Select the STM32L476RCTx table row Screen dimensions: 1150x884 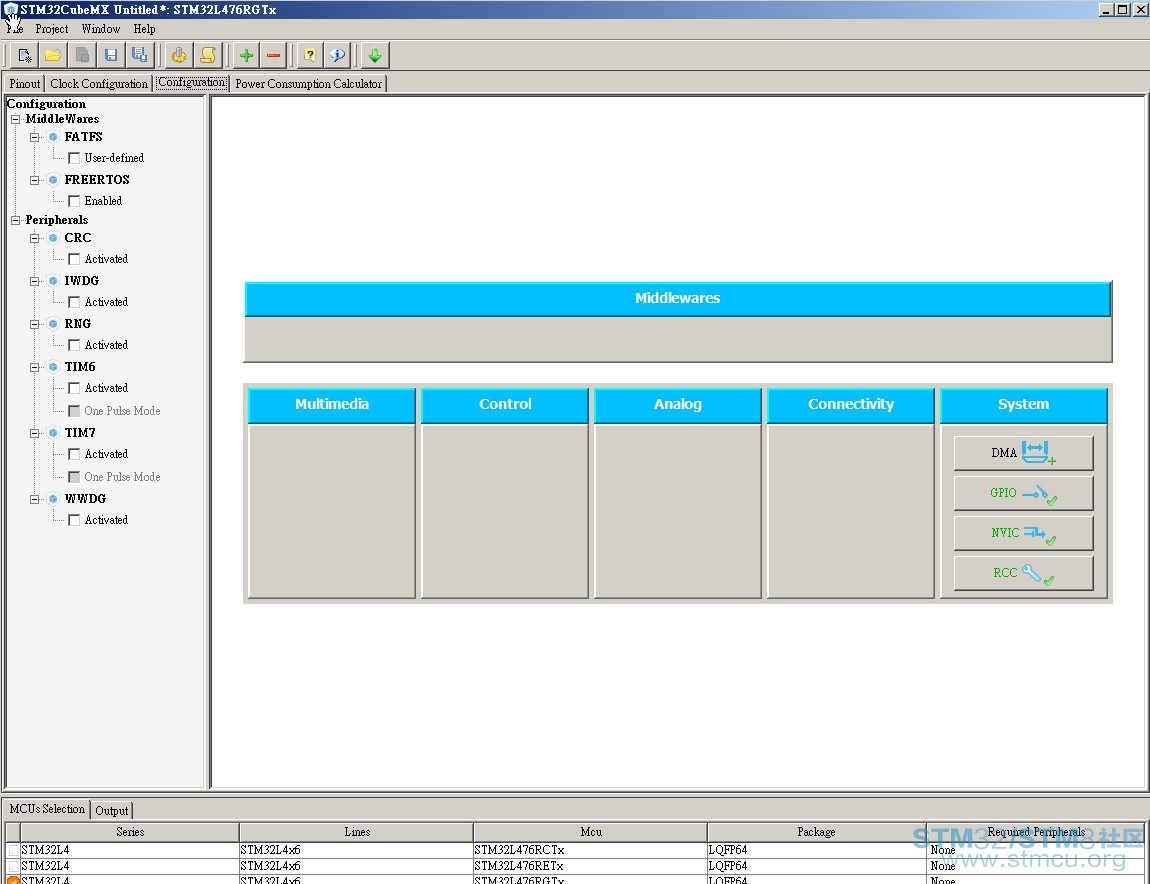point(576,850)
